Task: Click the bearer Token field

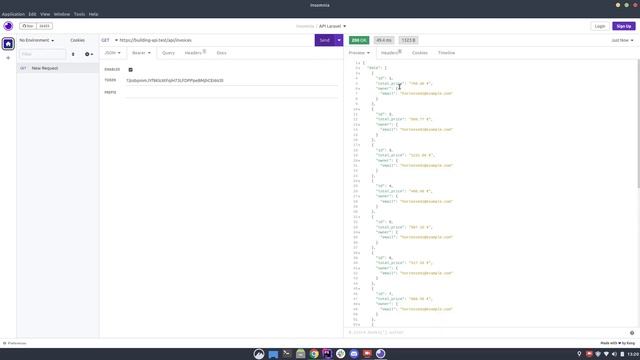Action: coord(231,81)
